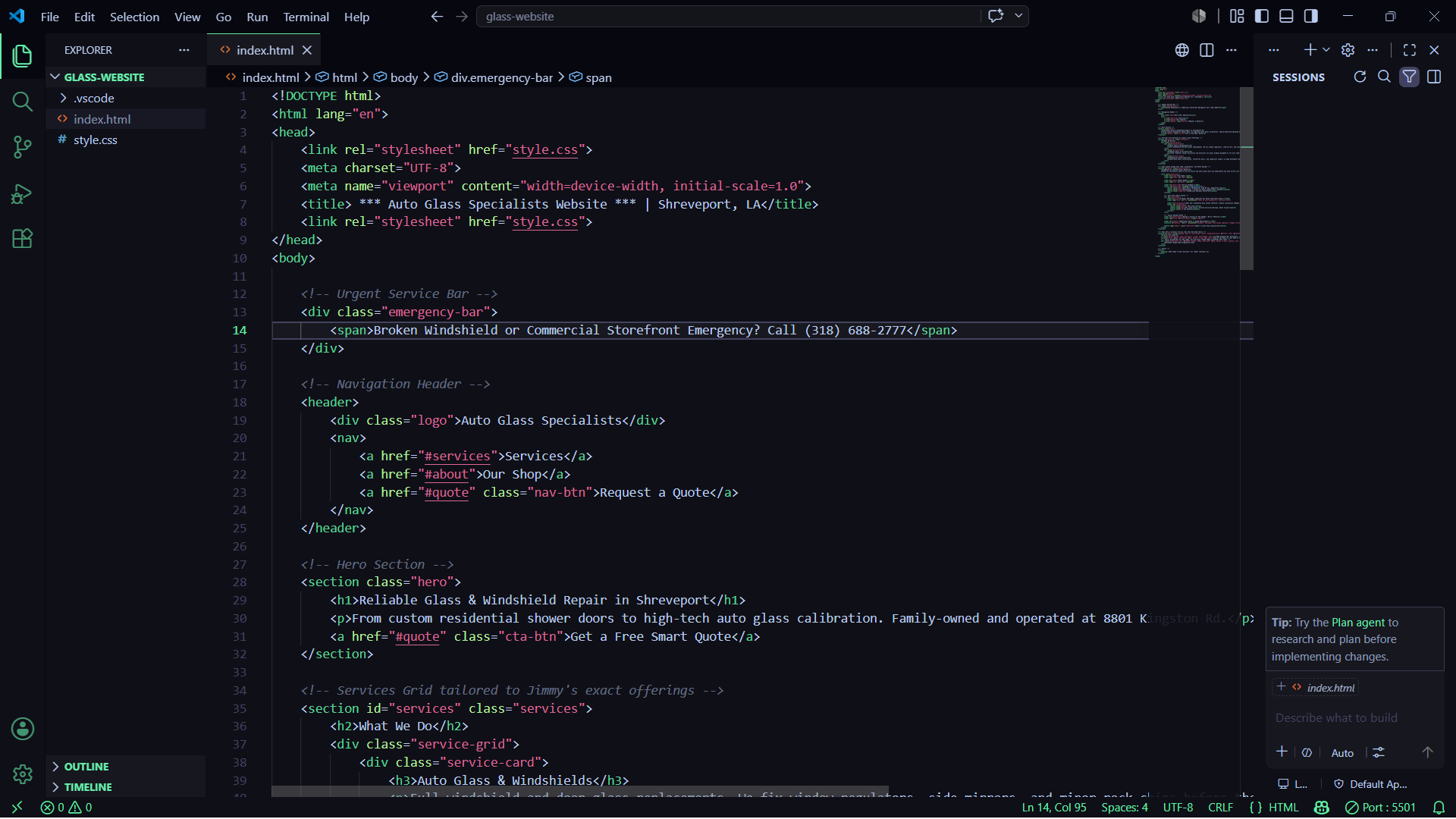Screen dimensions: 1456x819
Task: Click the glass-website command center search box
Action: [x=729, y=16]
